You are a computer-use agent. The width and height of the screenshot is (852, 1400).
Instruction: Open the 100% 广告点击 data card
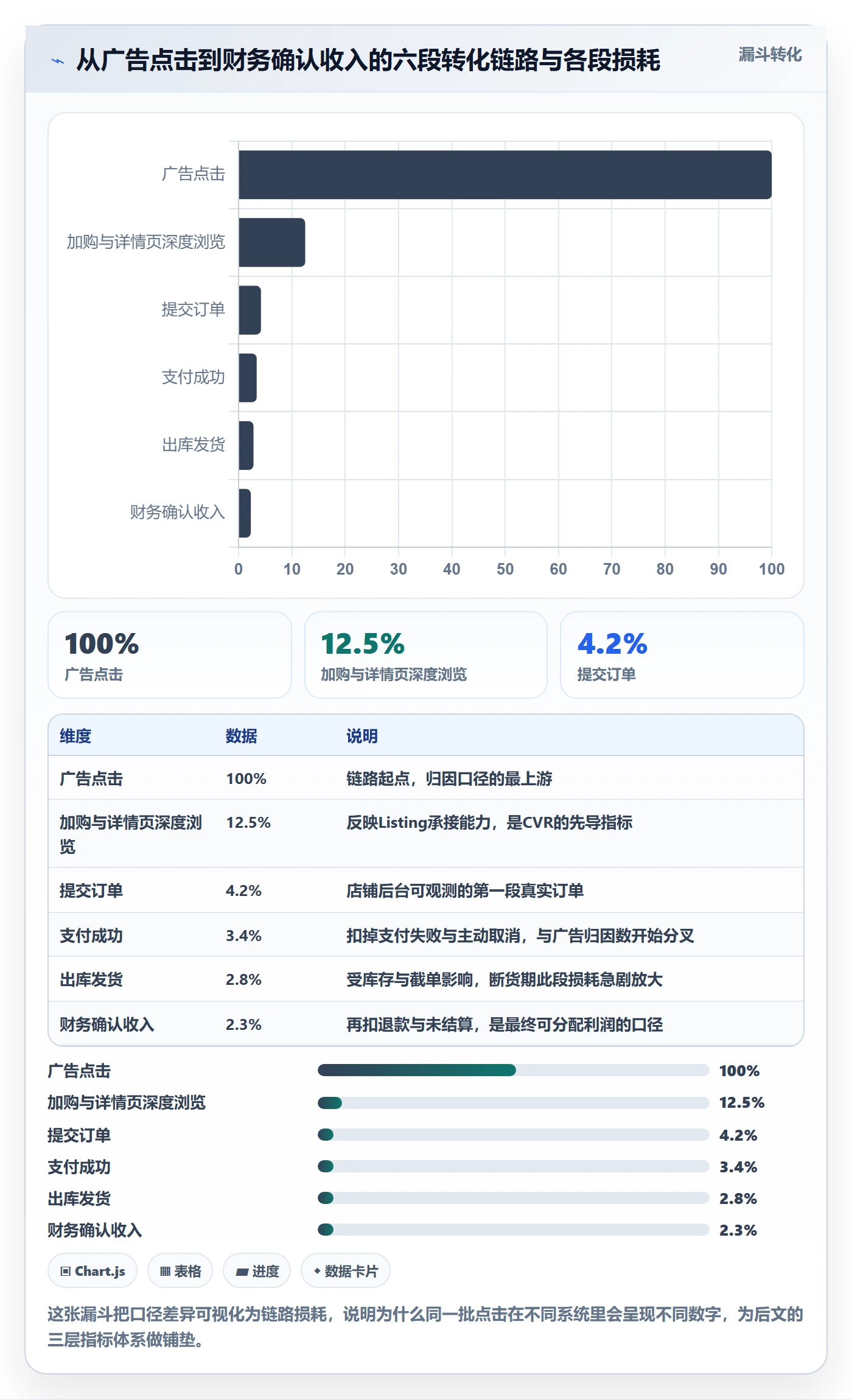(x=170, y=655)
